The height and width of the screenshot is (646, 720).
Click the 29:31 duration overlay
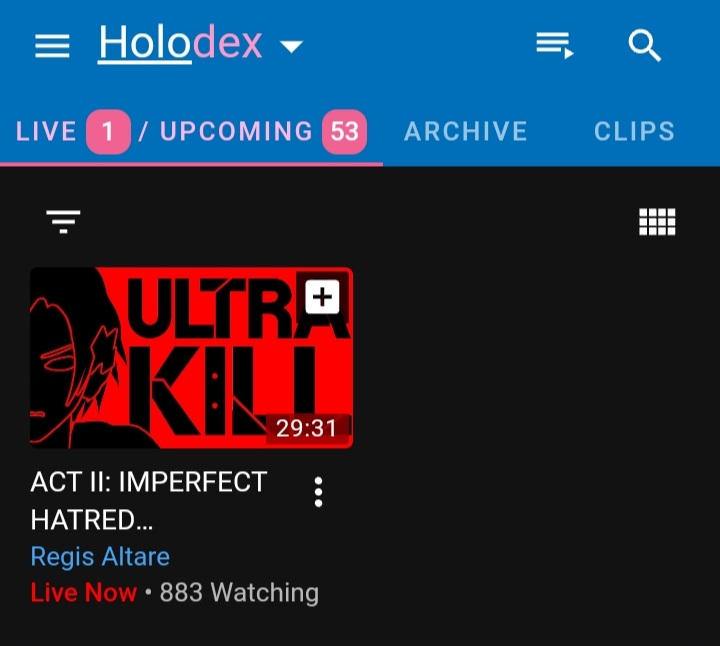pos(306,429)
